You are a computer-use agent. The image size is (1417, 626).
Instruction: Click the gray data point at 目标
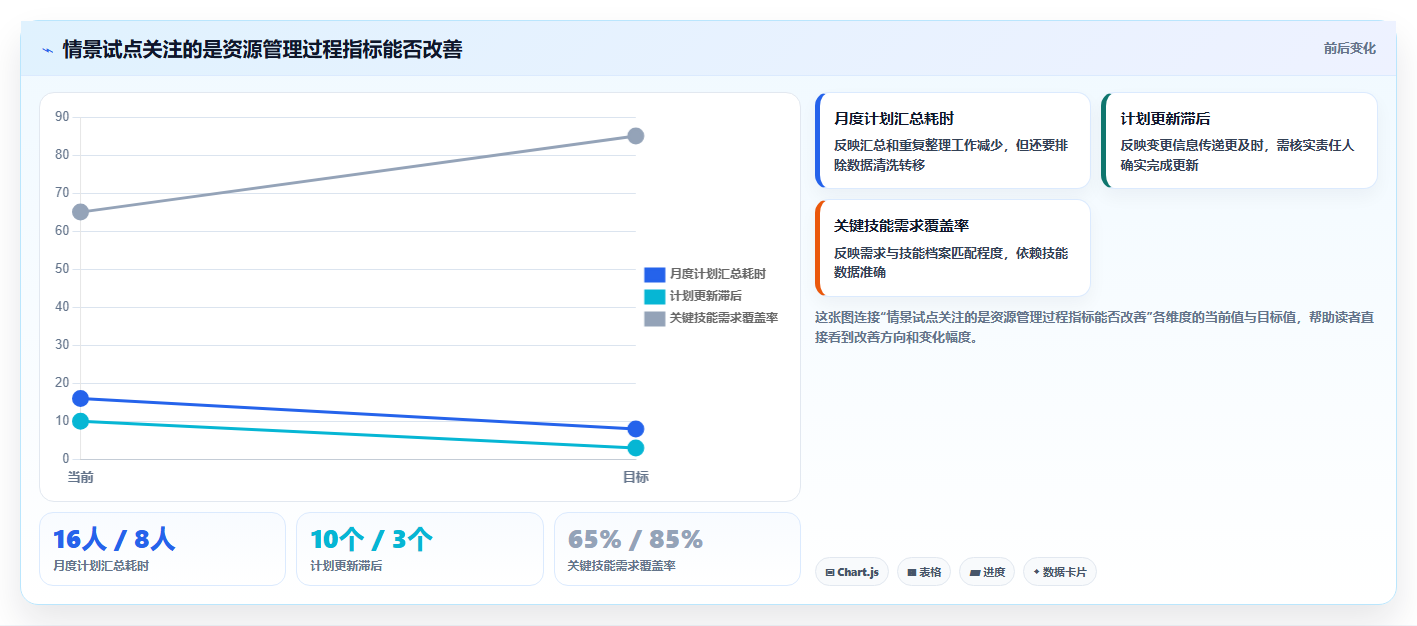[x=635, y=136]
